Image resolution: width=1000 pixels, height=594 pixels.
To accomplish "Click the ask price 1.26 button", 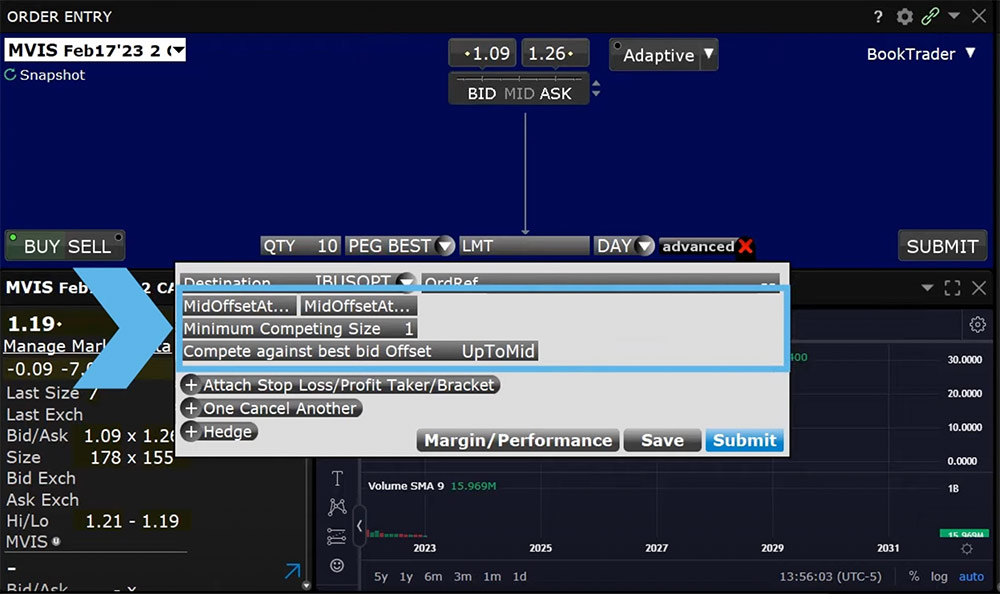I will 555,53.
